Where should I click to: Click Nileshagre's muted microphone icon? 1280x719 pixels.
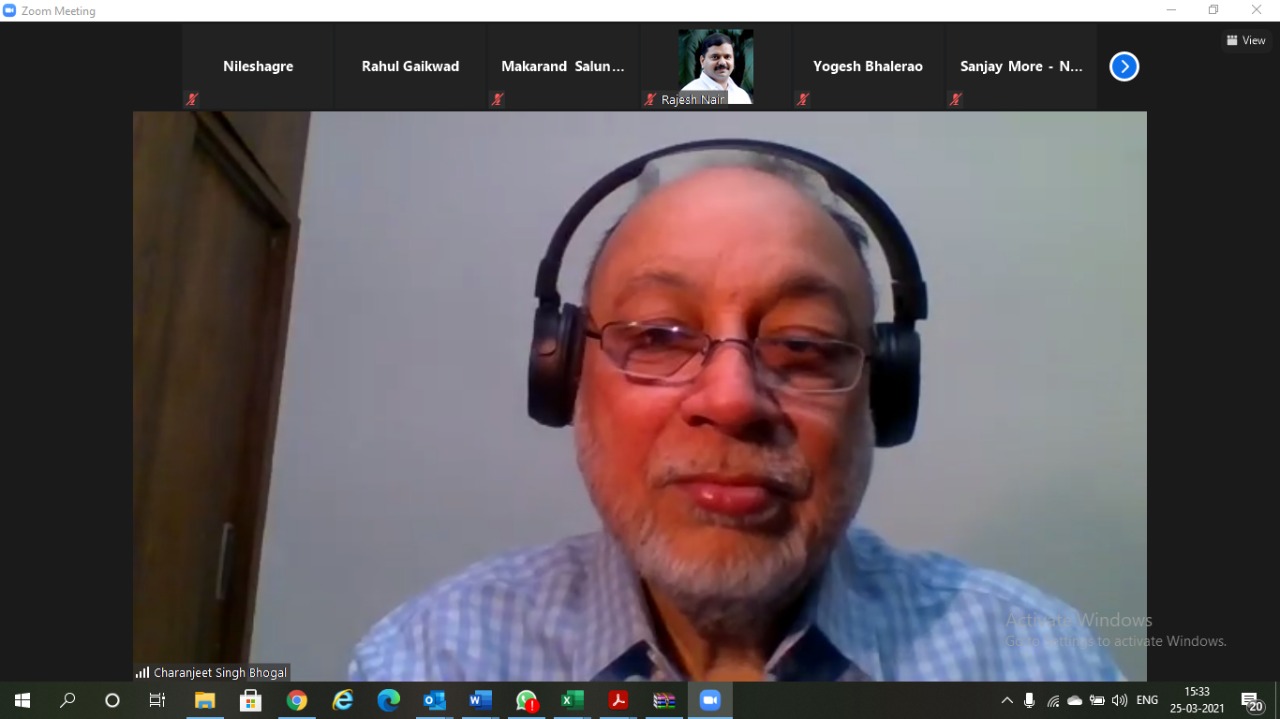coord(192,99)
